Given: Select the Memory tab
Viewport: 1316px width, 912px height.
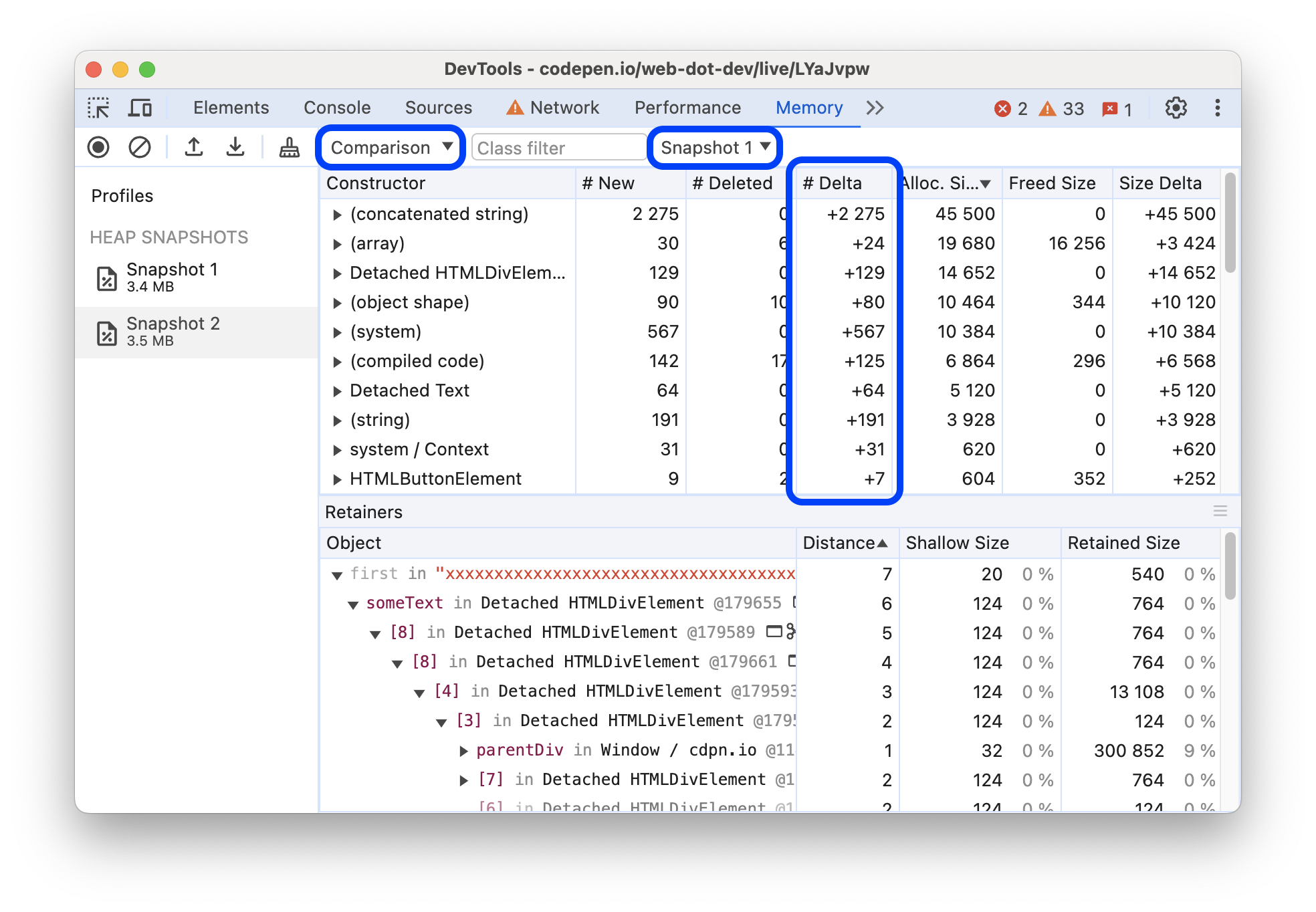Looking at the screenshot, I should [x=809, y=107].
